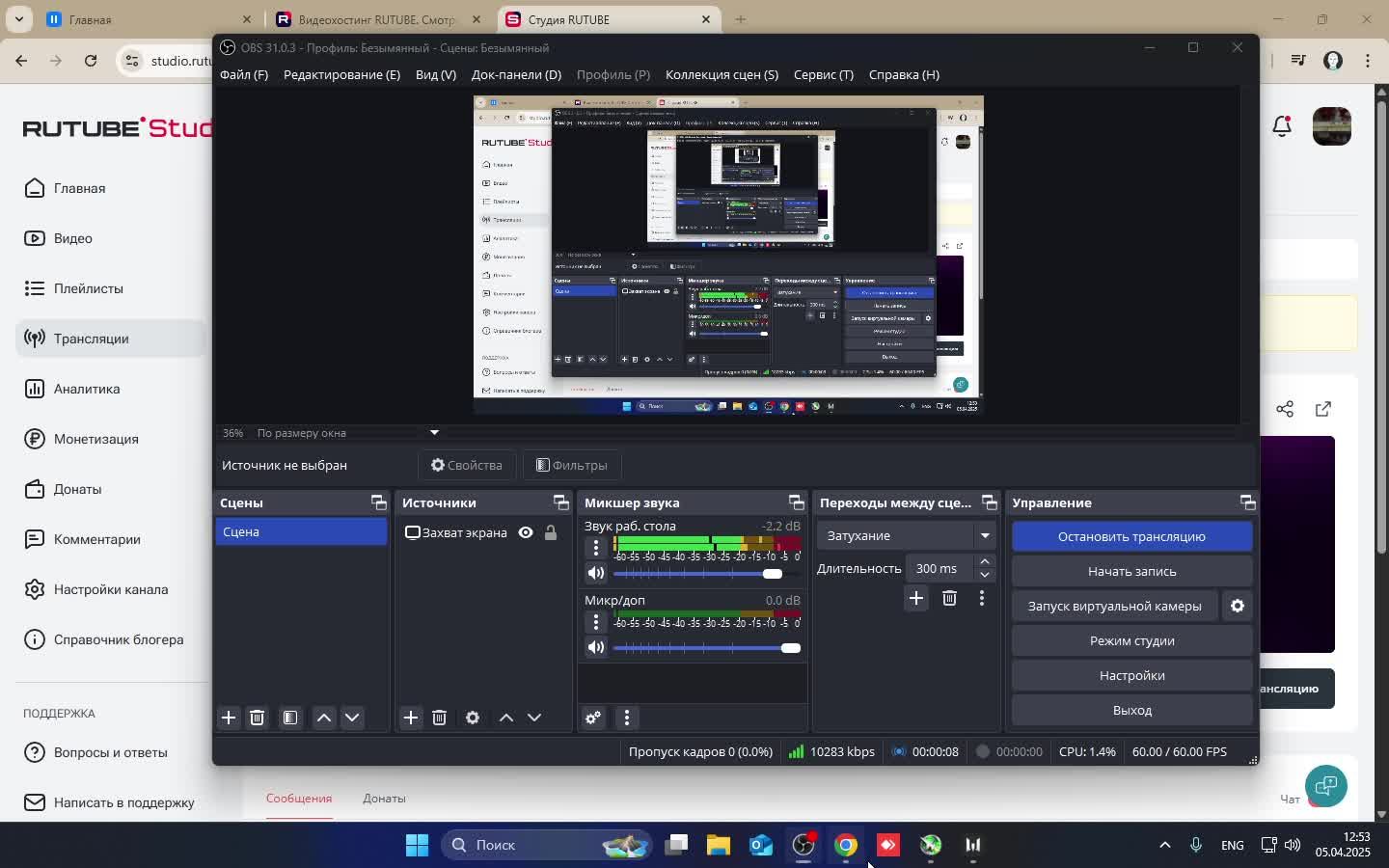
Task: Open the Сервис menu
Action: 823,74
